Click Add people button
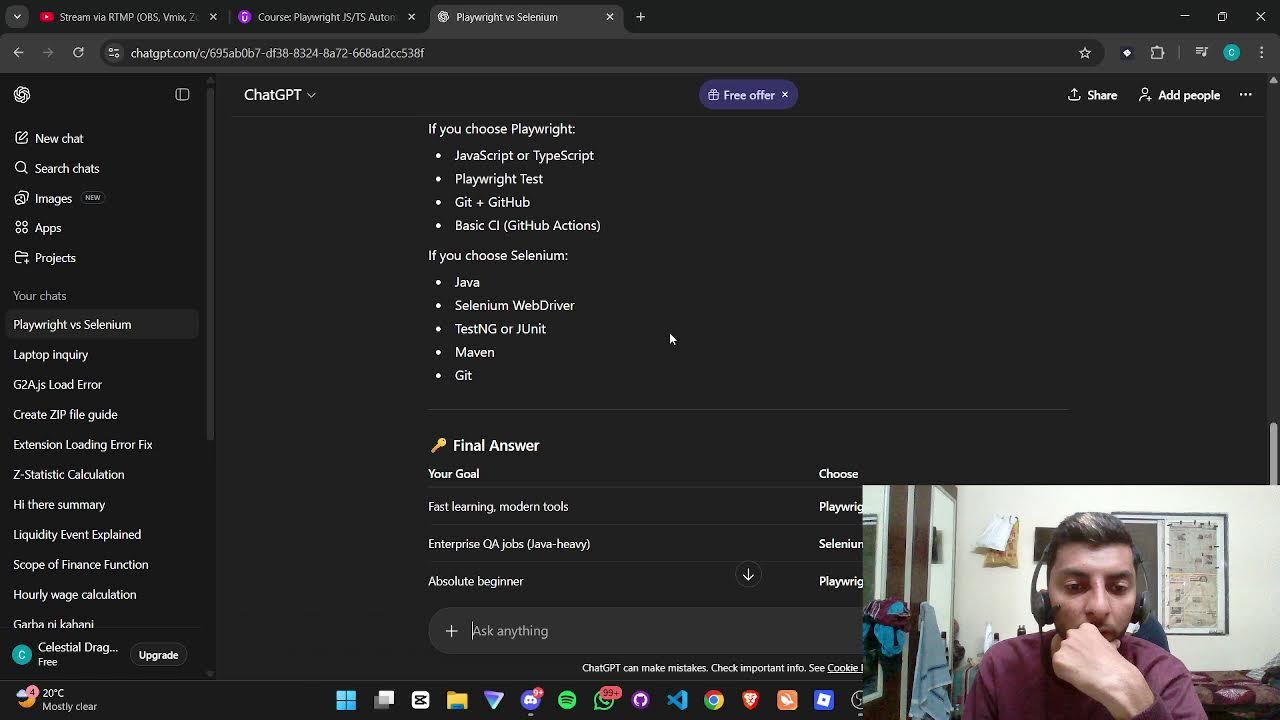1280x720 pixels. pyautogui.click(x=1179, y=95)
